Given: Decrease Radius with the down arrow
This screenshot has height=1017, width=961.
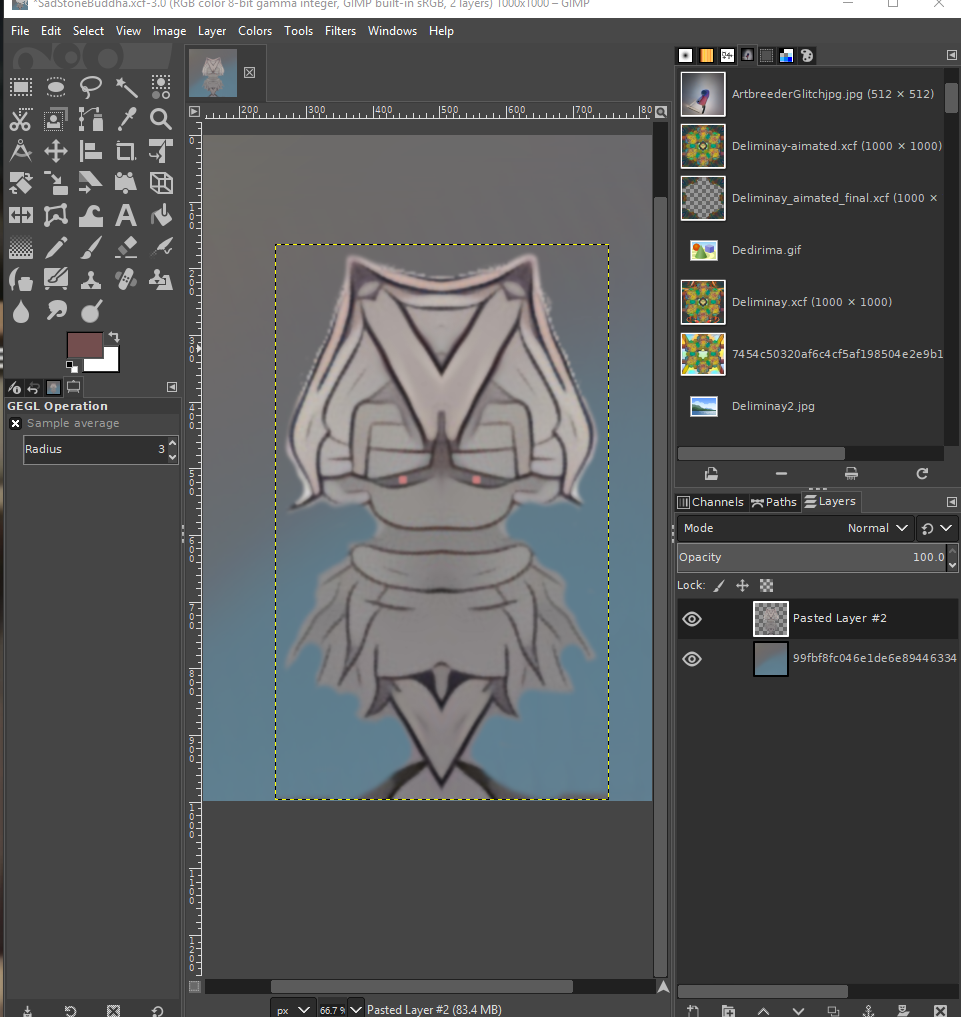Looking at the screenshot, I should (x=172, y=457).
